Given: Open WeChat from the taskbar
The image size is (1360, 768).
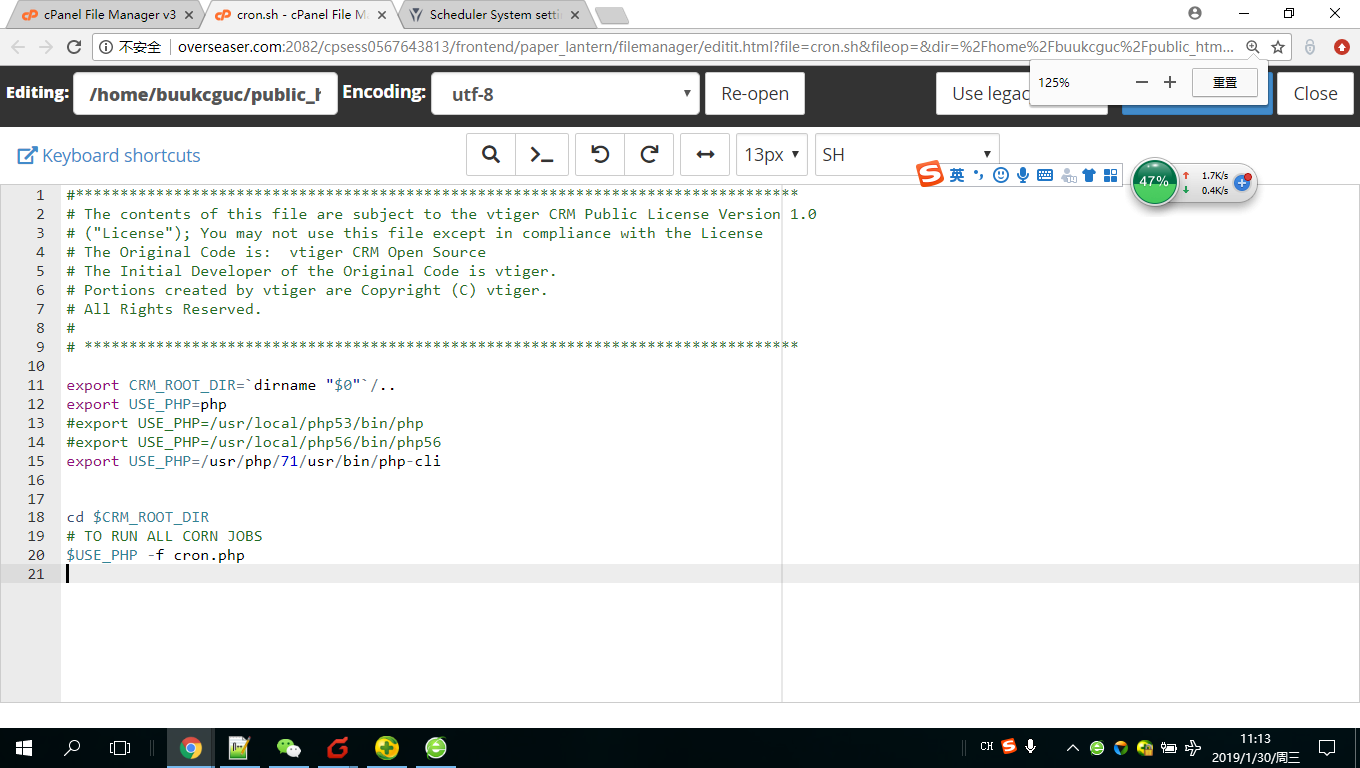Looking at the screenshot, I should 289,747.
